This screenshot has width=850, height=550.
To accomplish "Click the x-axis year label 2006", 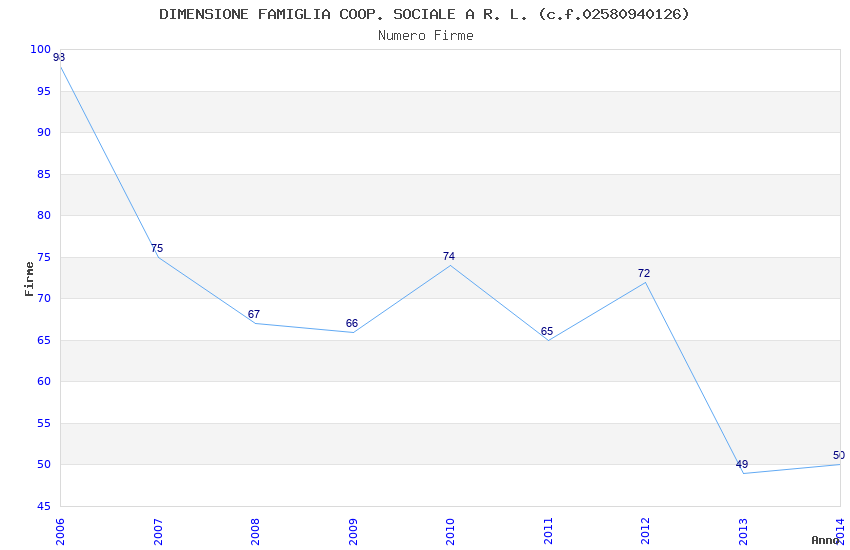I will [60, 532].
